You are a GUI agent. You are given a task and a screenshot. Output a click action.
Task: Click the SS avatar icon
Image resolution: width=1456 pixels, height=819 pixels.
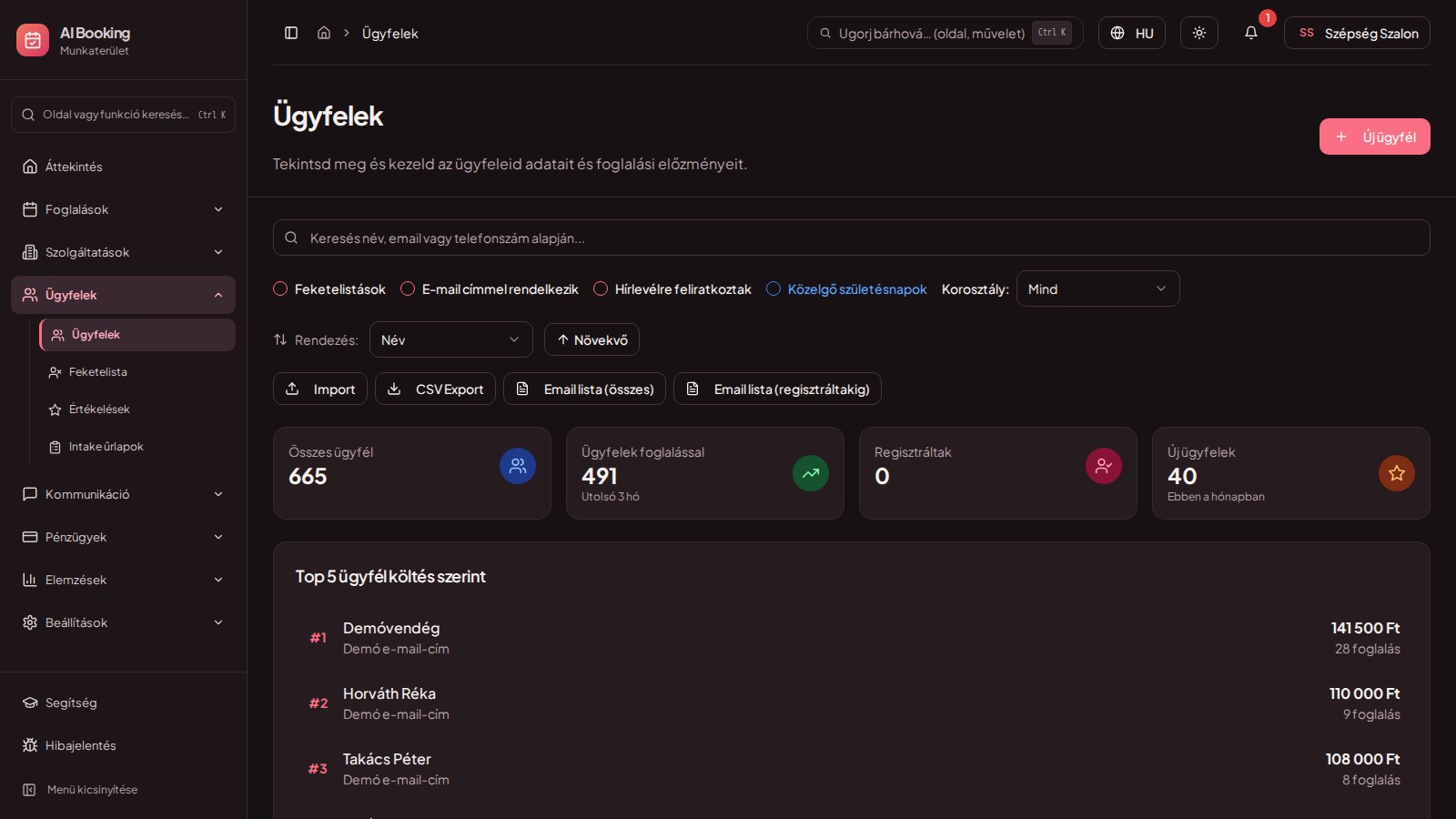tap(1307, 33)
